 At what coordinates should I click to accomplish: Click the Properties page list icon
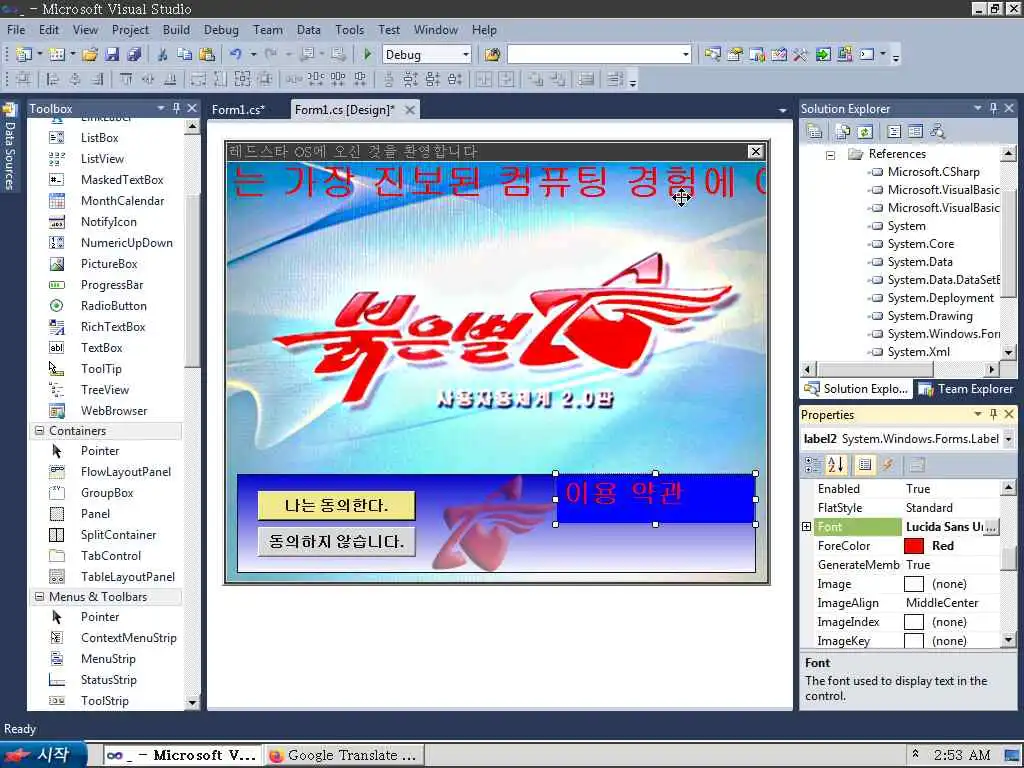point(865,465)
